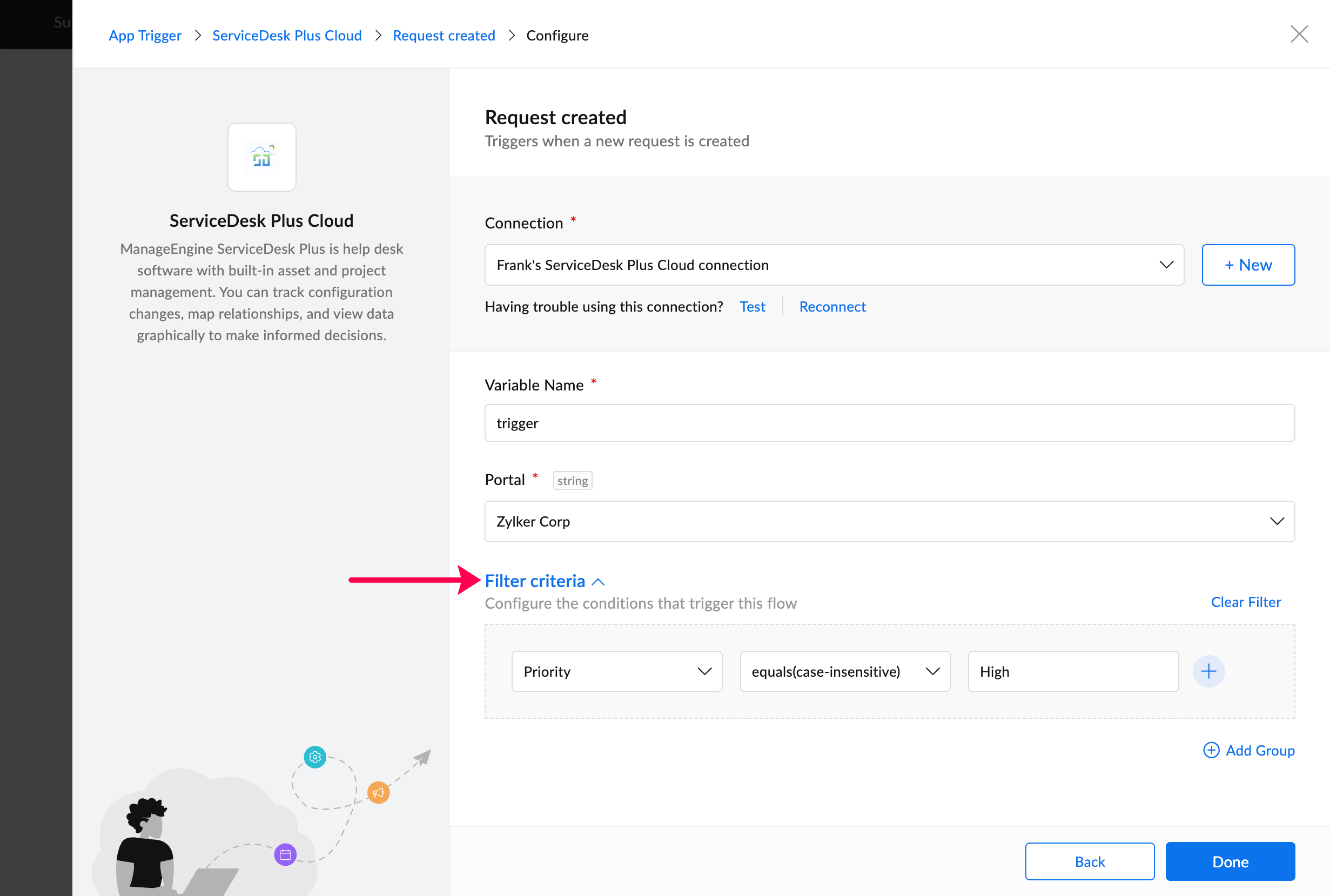Navigate to ServiceDesk Plus Cloud breadcrumb
The width and height of the screenshot is (1330, 896).
(x=287, y=36)
